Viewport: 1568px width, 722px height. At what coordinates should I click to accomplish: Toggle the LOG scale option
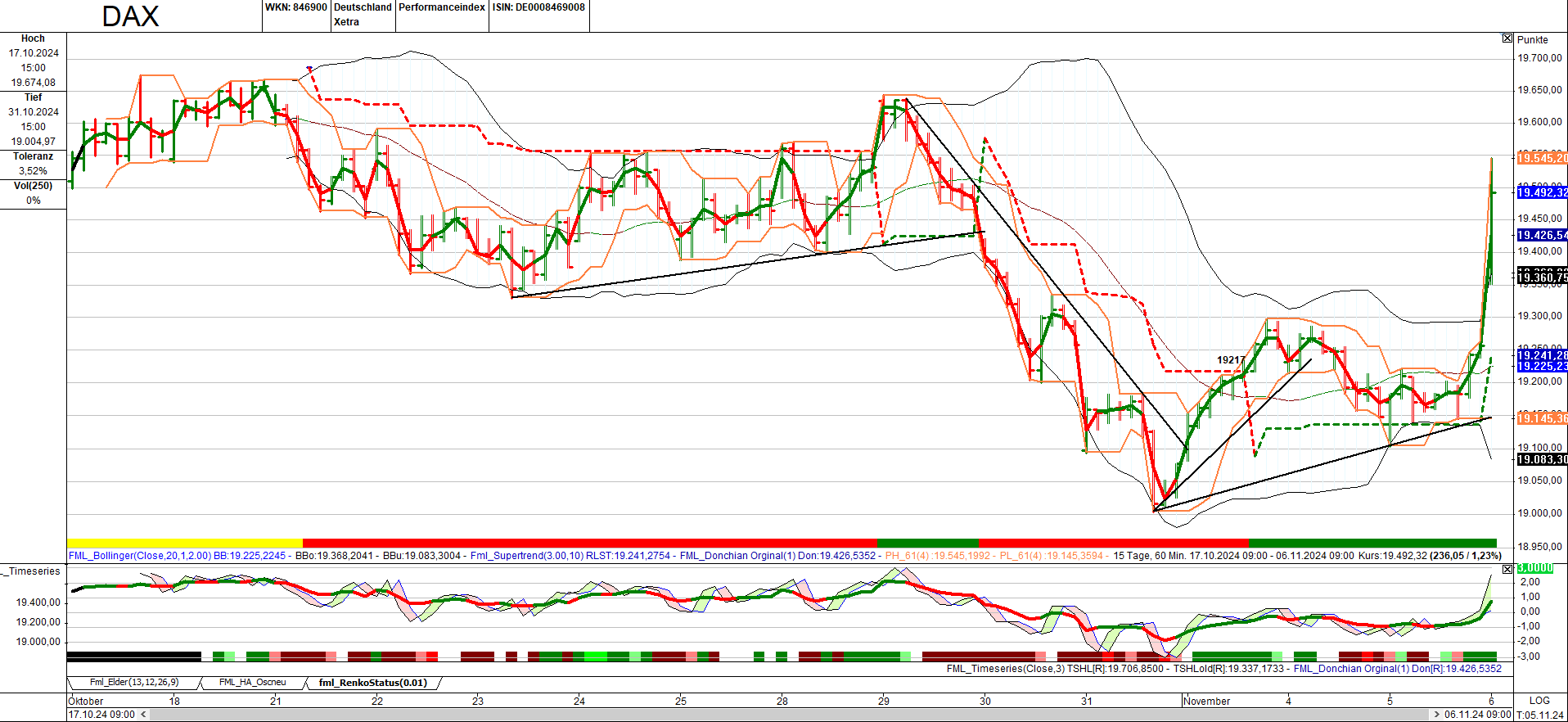[x=1539, y=701]
